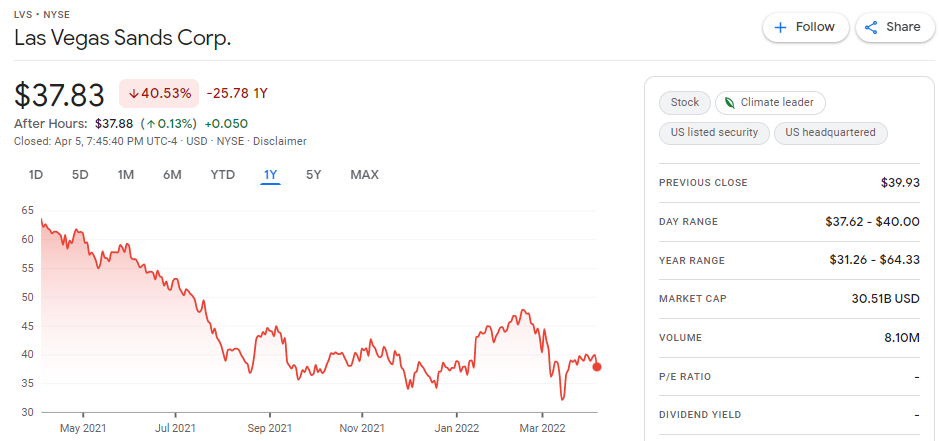Show the MAX range chart
939x441 pixels.
[365, 175]
